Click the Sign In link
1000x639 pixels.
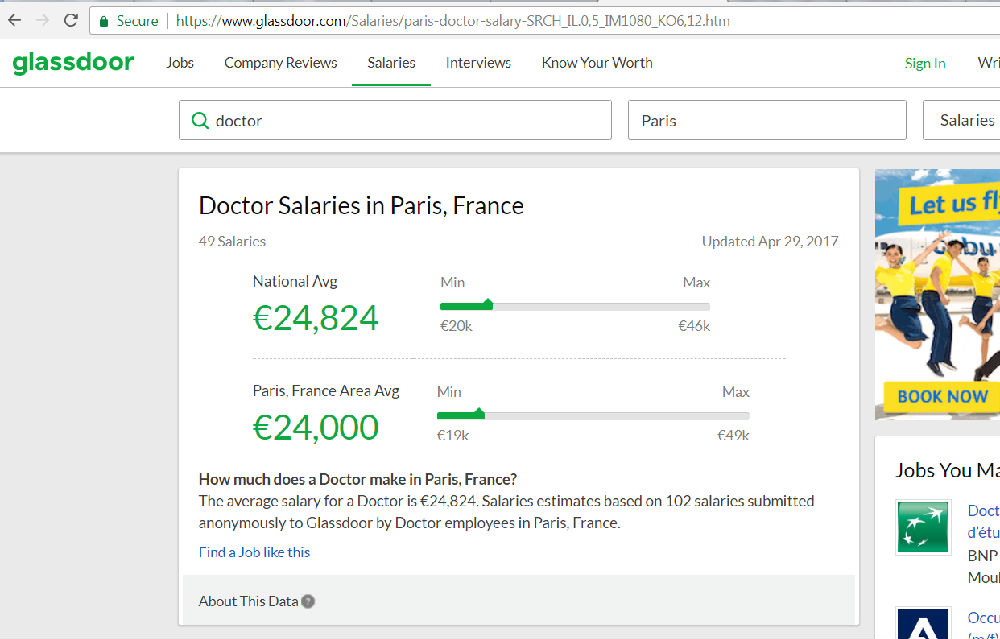[x=925, y=63]
